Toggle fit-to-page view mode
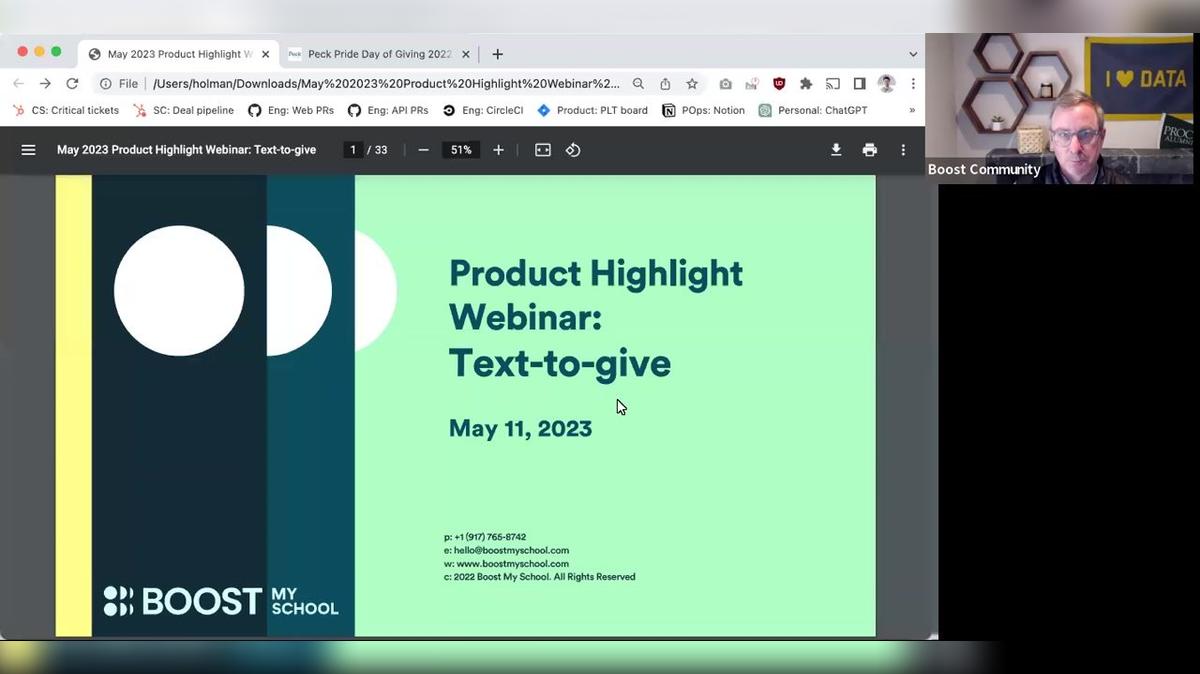Image resolution: width=1200 pixels, height=674 pixels. tap(541, 149)
